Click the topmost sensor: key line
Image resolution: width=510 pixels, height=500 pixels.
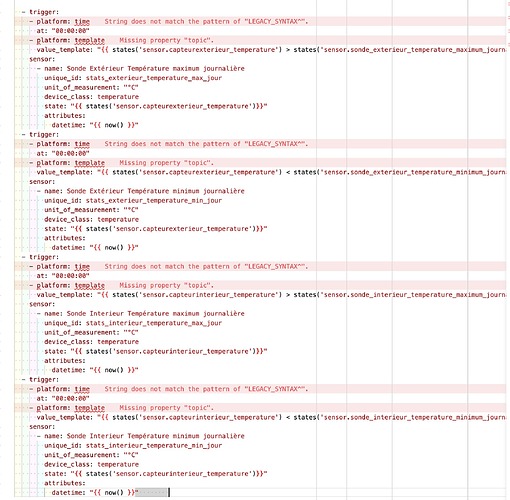[42, 59]
